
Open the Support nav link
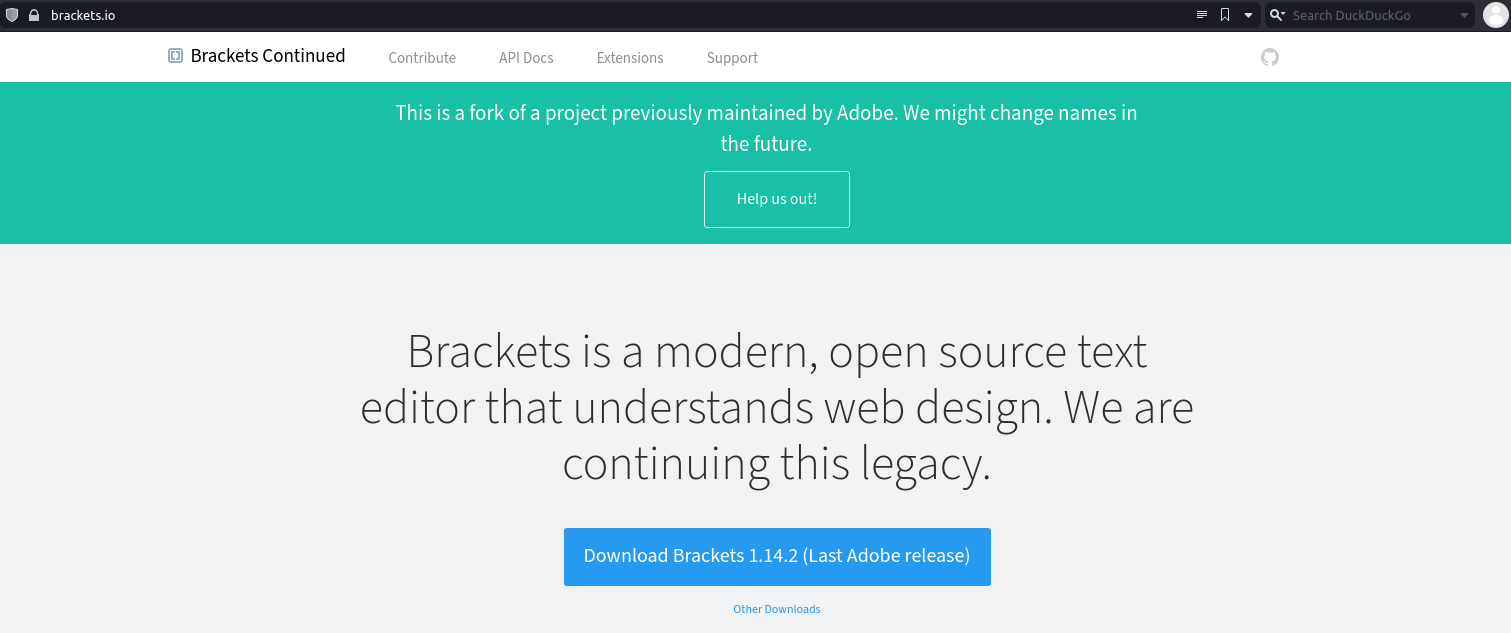pos(732,58)
